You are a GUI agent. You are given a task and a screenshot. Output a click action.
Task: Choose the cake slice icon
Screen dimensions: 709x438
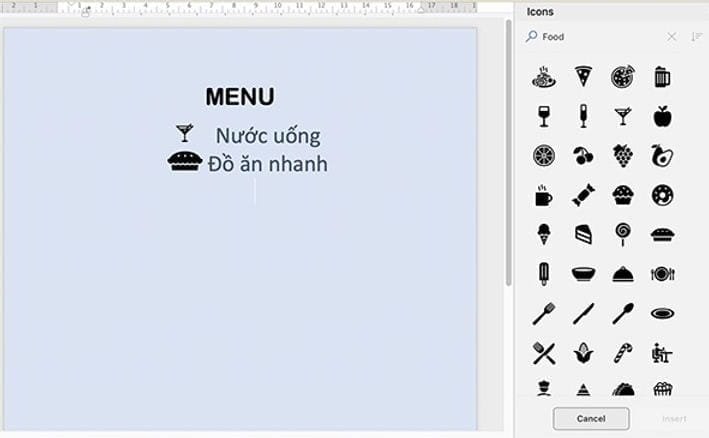(583, 235)
